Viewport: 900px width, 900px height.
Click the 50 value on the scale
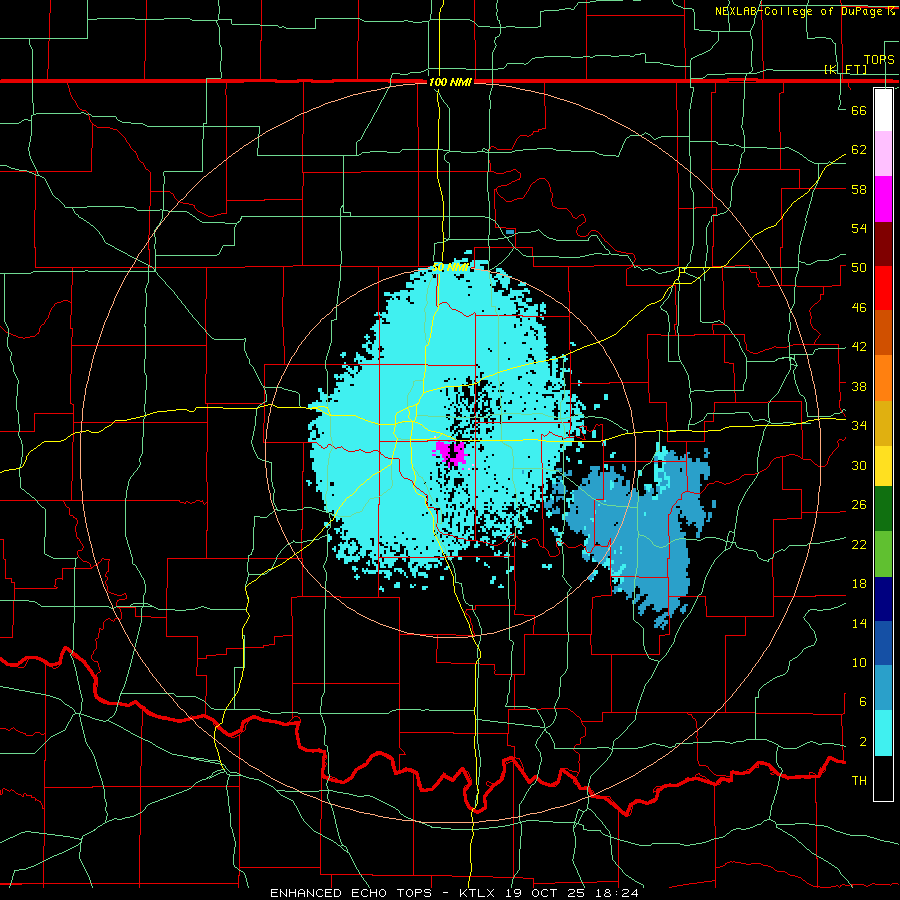click(859, 268)
